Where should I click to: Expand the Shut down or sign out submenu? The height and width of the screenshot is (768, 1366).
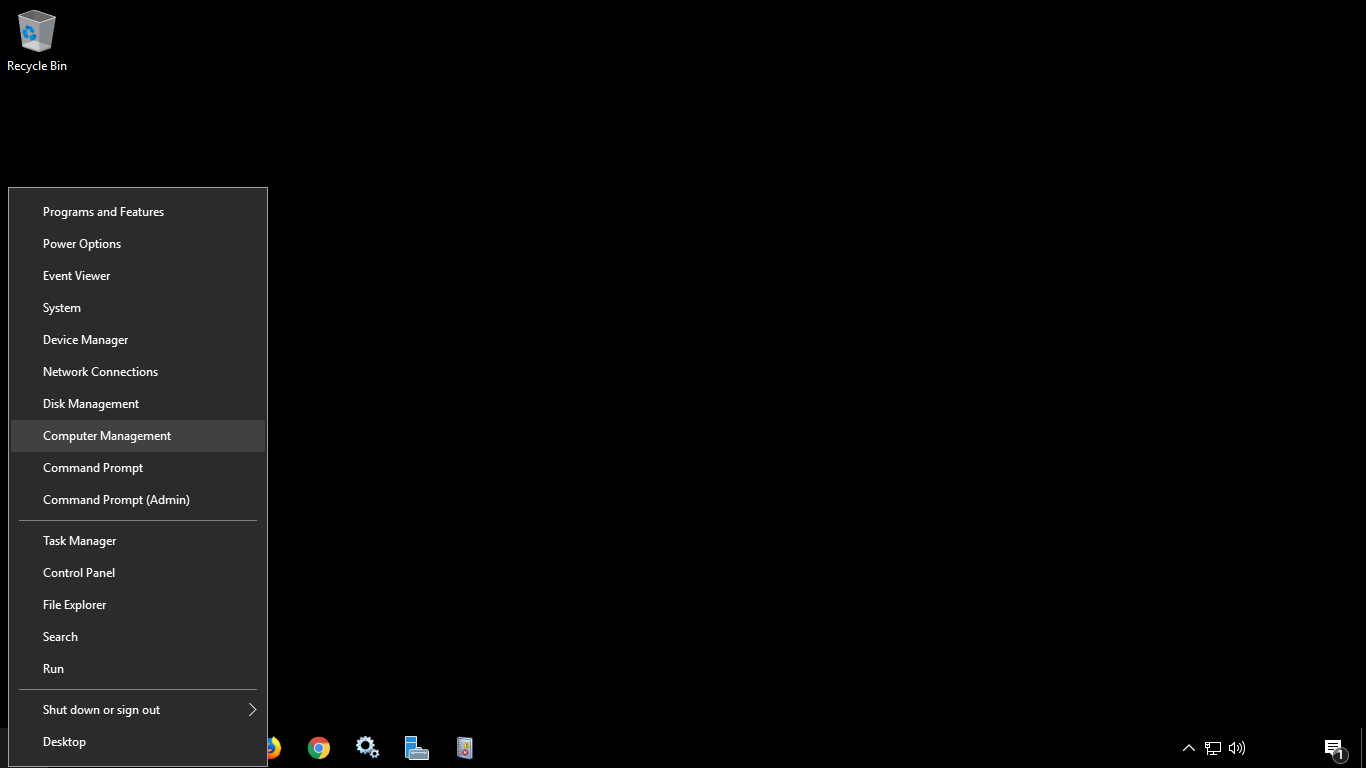(x=101, y=709)
